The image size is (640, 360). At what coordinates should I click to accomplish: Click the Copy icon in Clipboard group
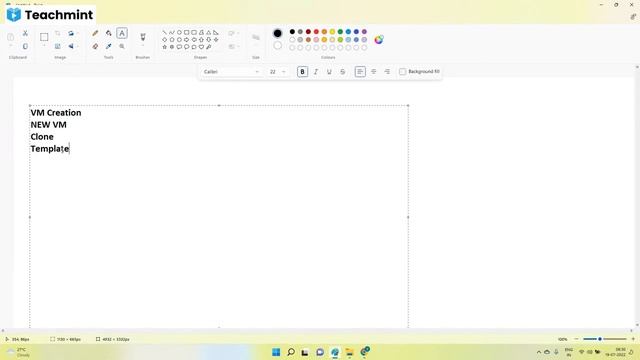[25, 47]
